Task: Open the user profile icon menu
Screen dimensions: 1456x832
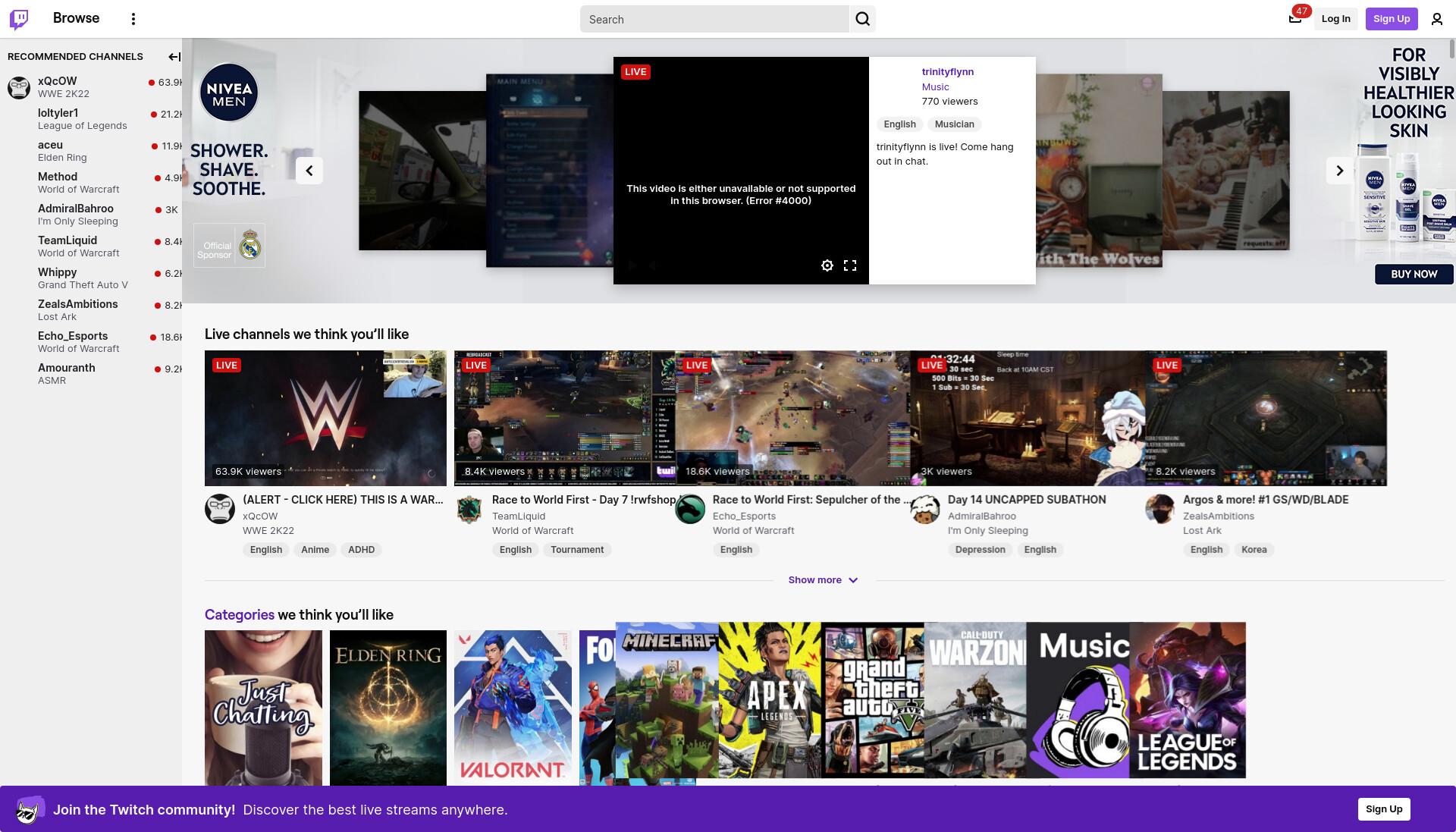Action: tap(1436, 19)
